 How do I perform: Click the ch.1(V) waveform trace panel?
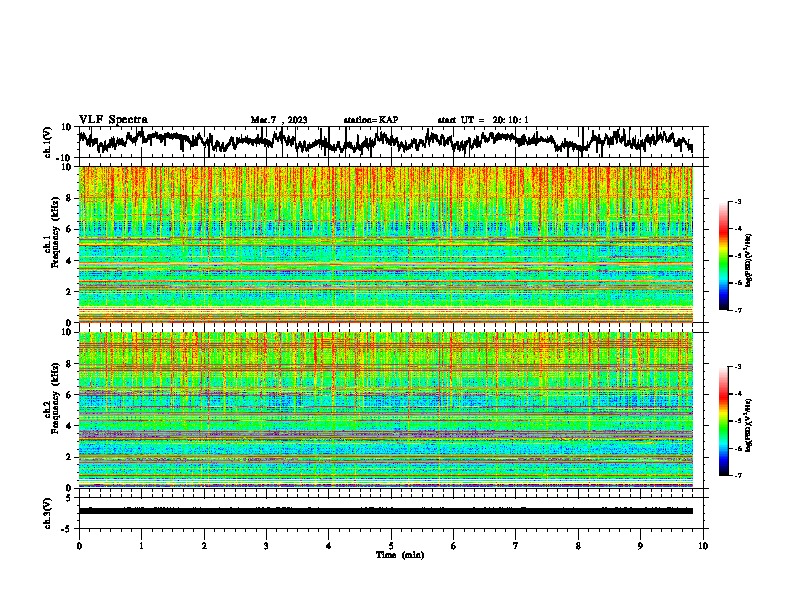391,142
